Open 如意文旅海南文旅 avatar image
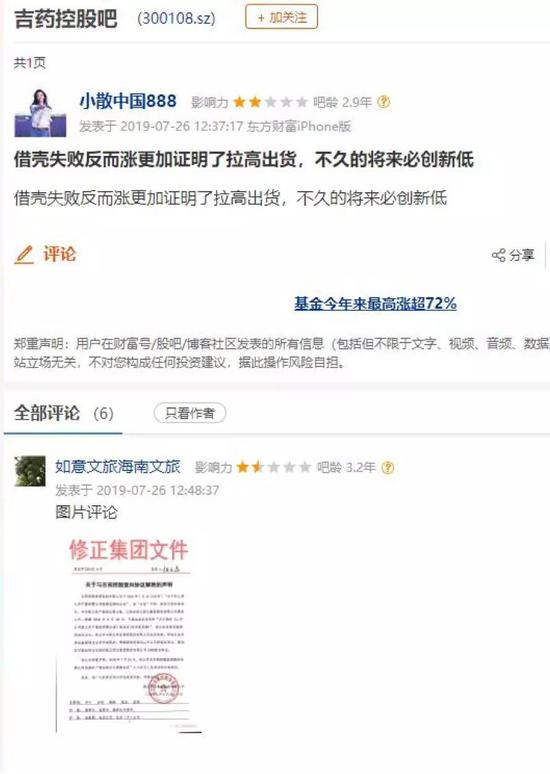Image resolution: width=550 pixels, height=774 pixels. [30, 471]
